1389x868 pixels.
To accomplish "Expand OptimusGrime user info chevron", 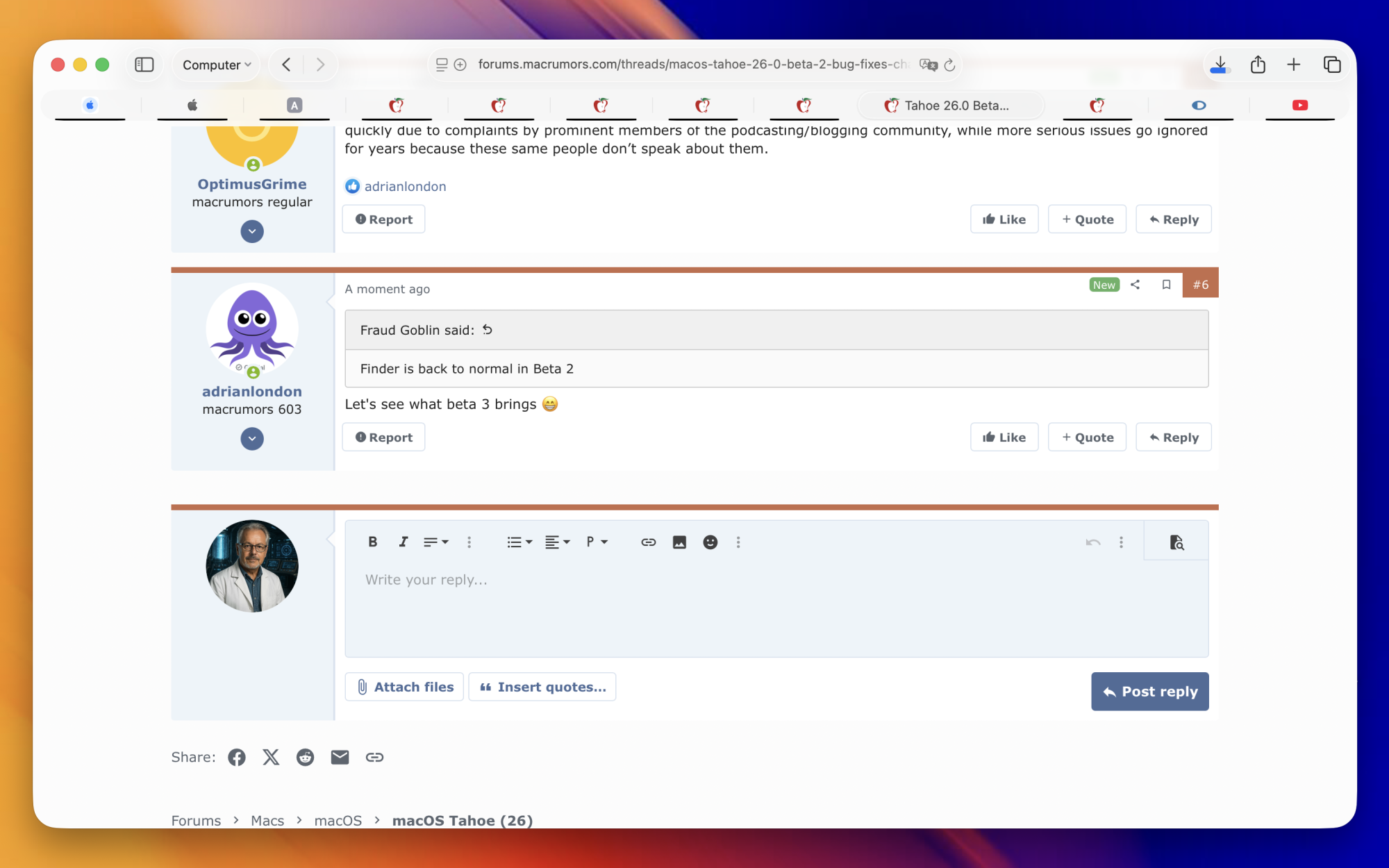I will point(252,231).
